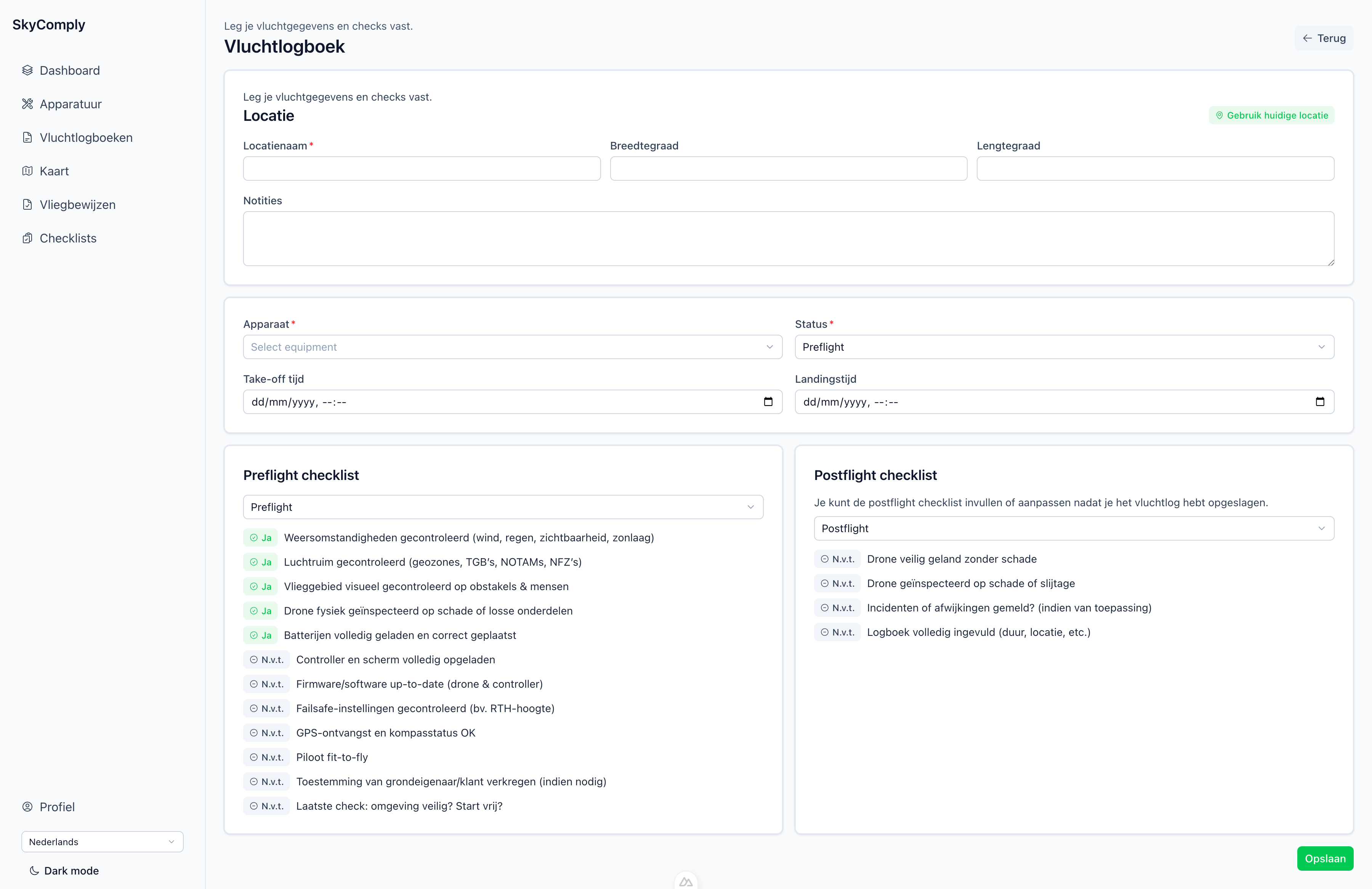Toggle N.v.t. status for Piloot fit-to-fly

click(266, 757)
